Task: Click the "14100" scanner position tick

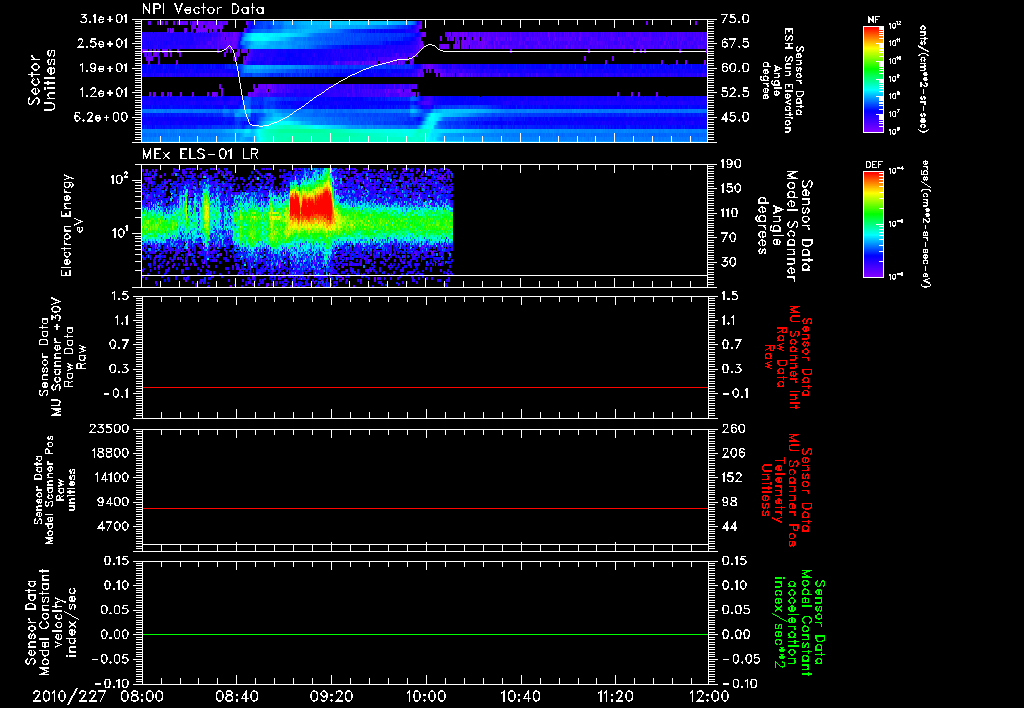Action: tap(110, 477)
